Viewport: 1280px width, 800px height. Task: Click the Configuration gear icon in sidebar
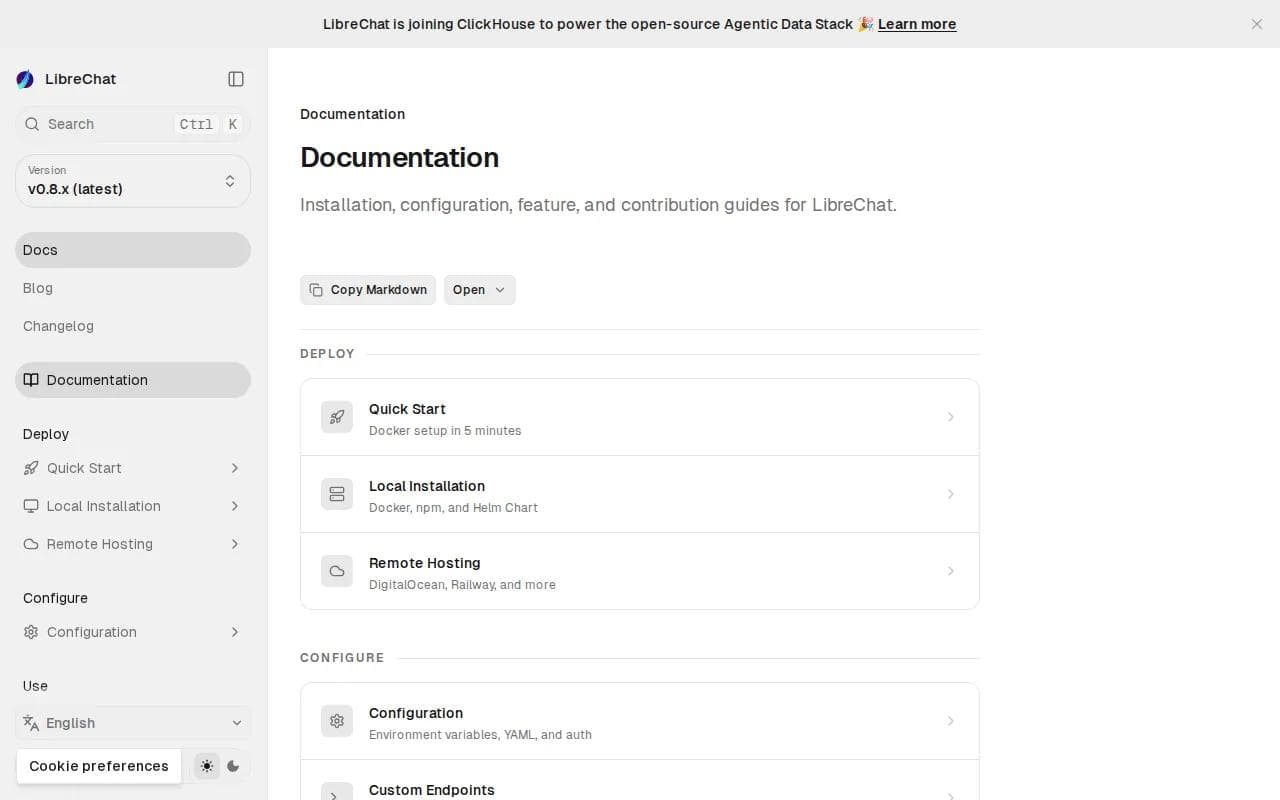pos(31,632)
